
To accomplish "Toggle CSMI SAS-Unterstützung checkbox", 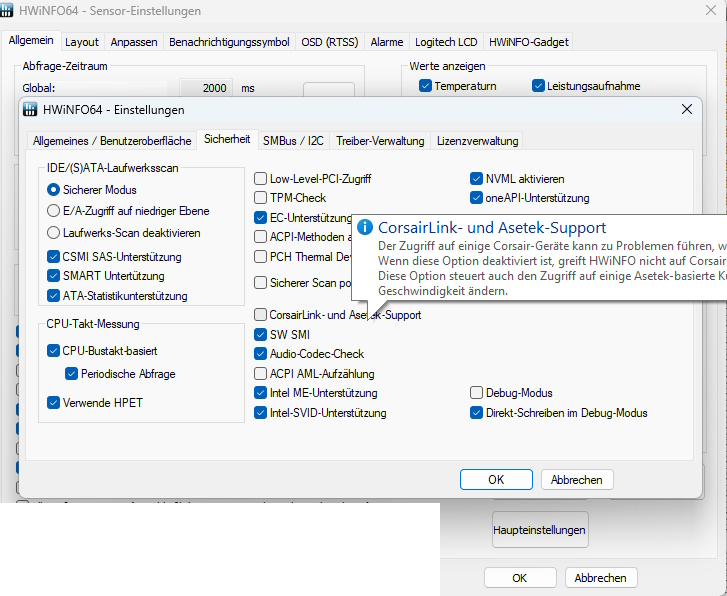I will click(53, 256).
